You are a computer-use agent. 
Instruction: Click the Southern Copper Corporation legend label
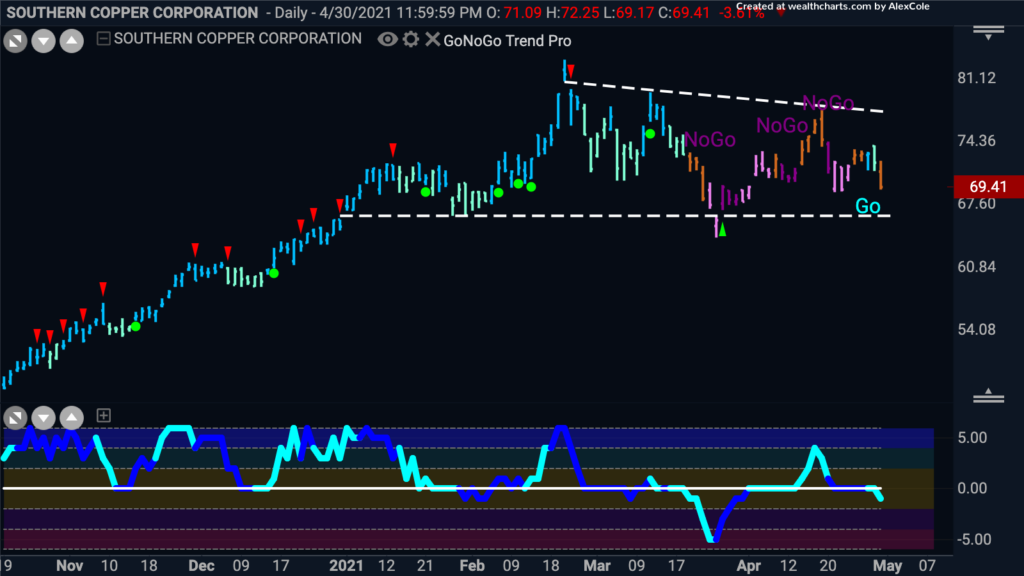point(238,39)
